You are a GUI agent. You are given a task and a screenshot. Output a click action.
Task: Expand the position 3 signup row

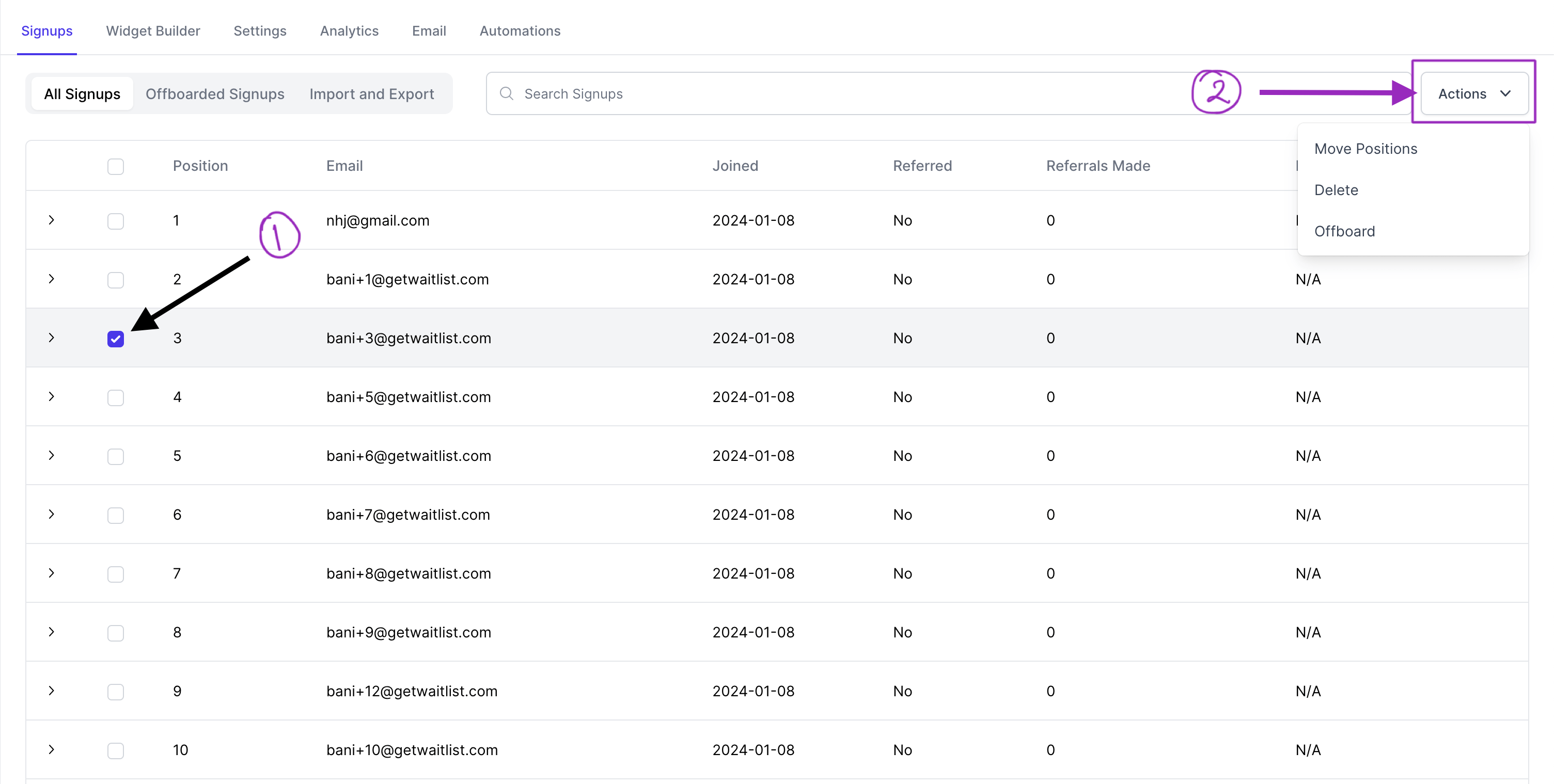point(51,338)
